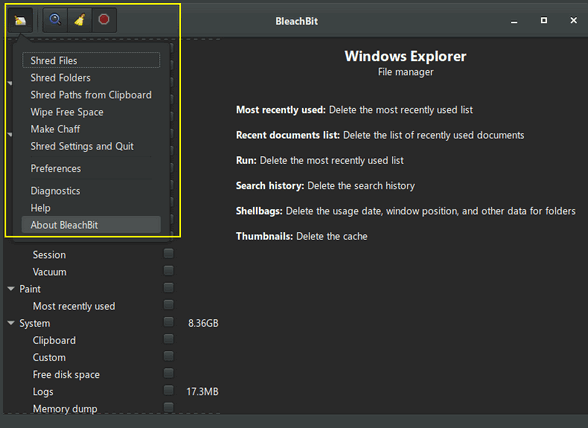Toggle the Session checkbox

pos(169,254)
